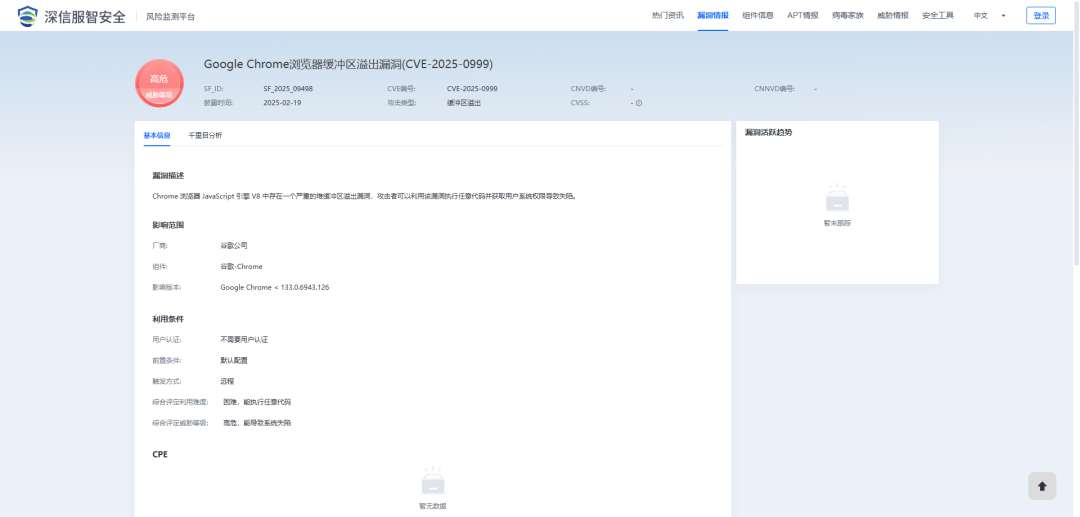Click the 利用条件 section heading
The image size is (1080, 517).
(x=168, y=319)
